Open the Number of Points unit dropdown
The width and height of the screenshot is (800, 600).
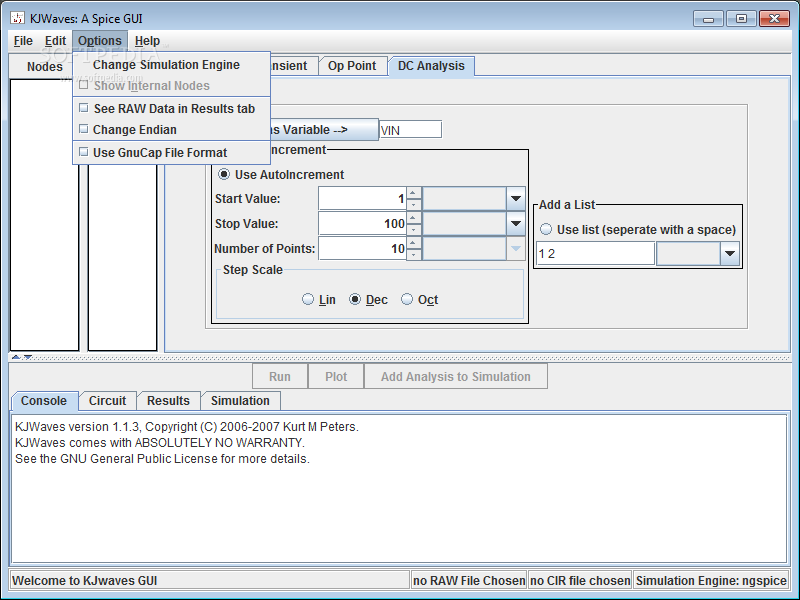[x=516, y=248]
